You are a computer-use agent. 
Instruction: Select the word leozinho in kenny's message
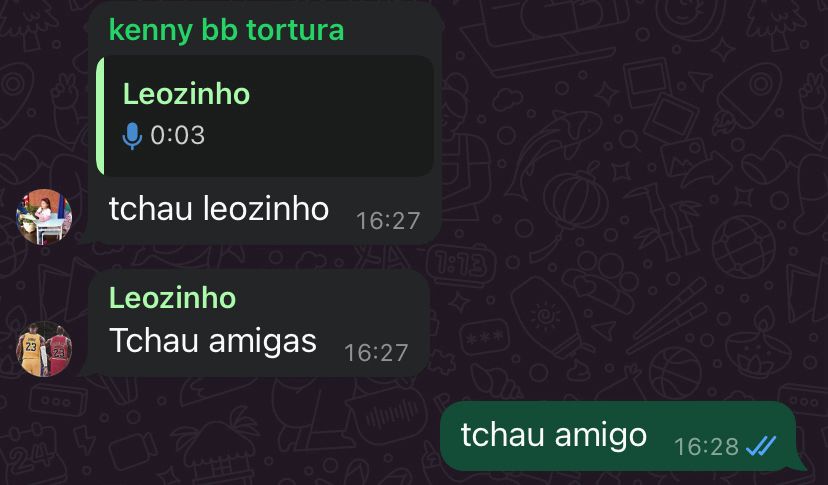tap(266, 208)
